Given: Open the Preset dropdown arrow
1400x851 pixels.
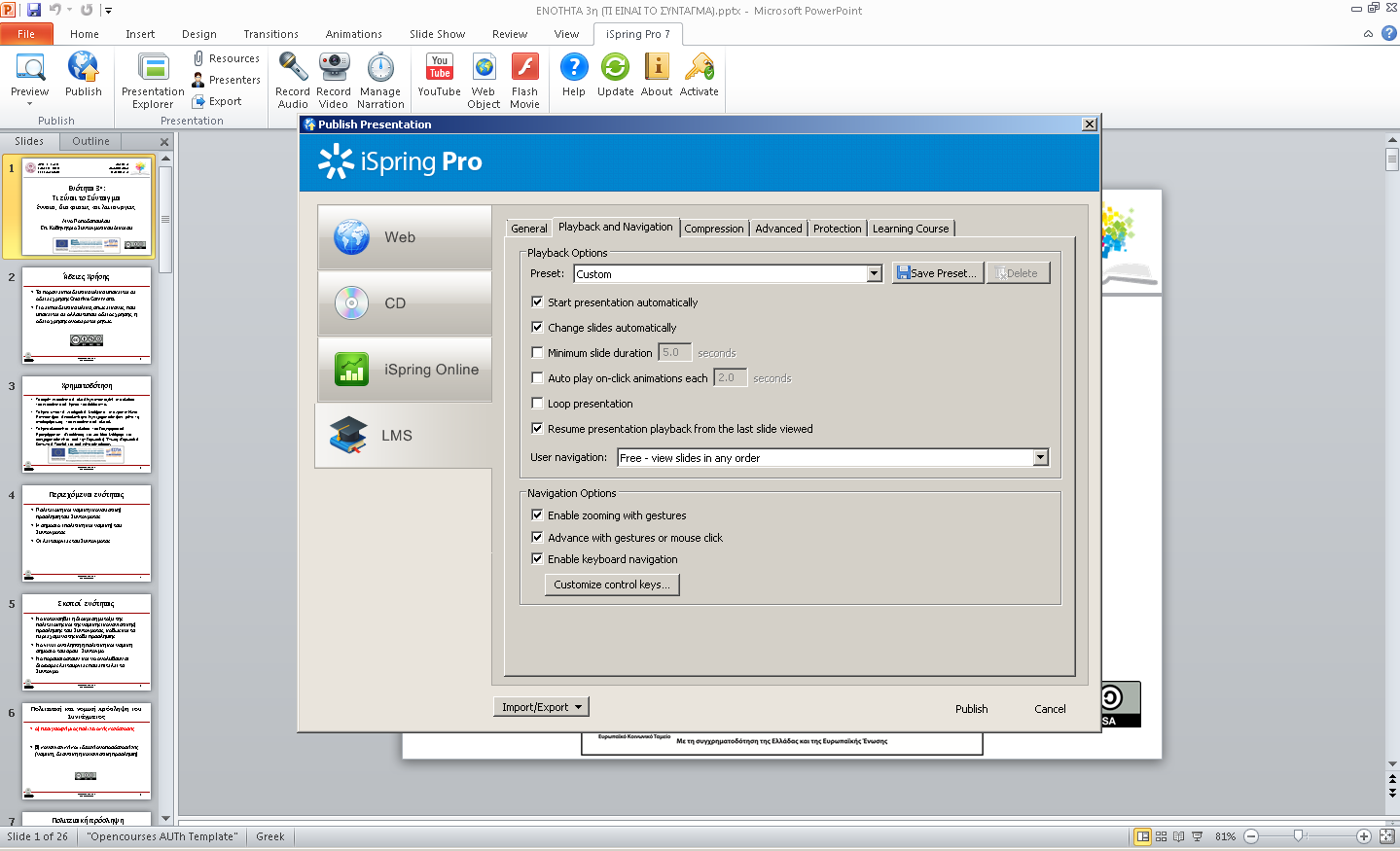Looking at the screenshot, I should 874,274.
